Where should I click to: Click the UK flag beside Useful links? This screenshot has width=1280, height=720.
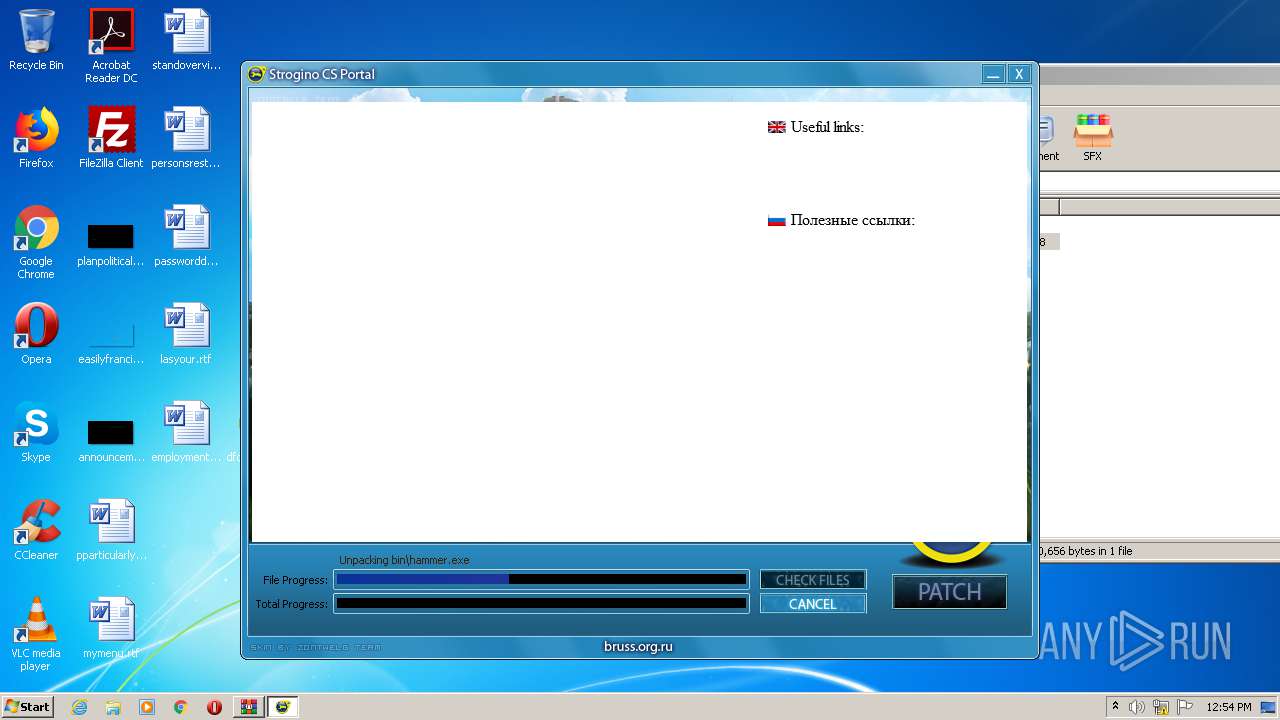pyautogui.click(x=776, y=127)
